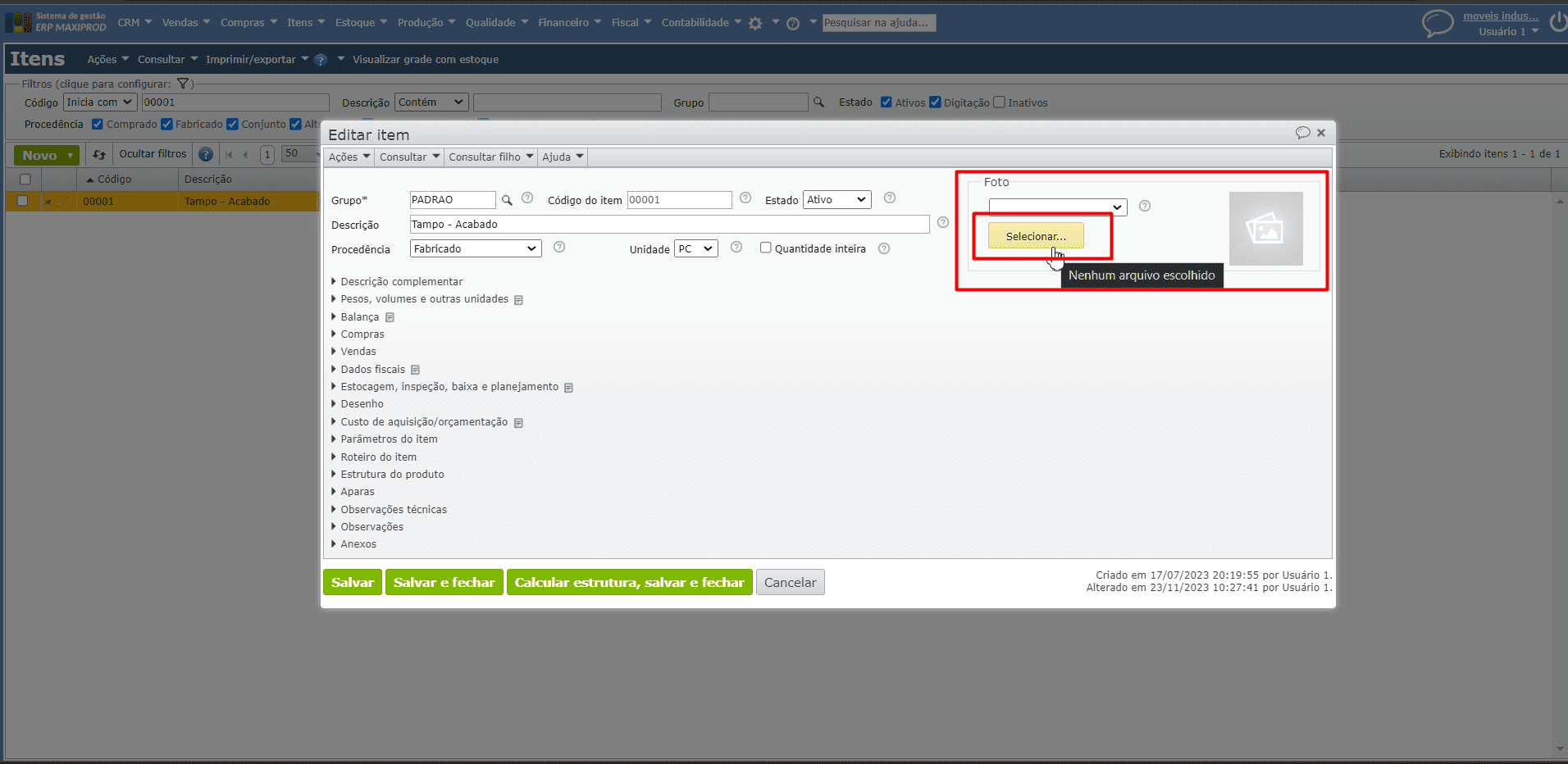The height and width of the screenshot is (764, 1568).
Task: Open the Unidade dropdown showing PC
Action: click(696, 248)
